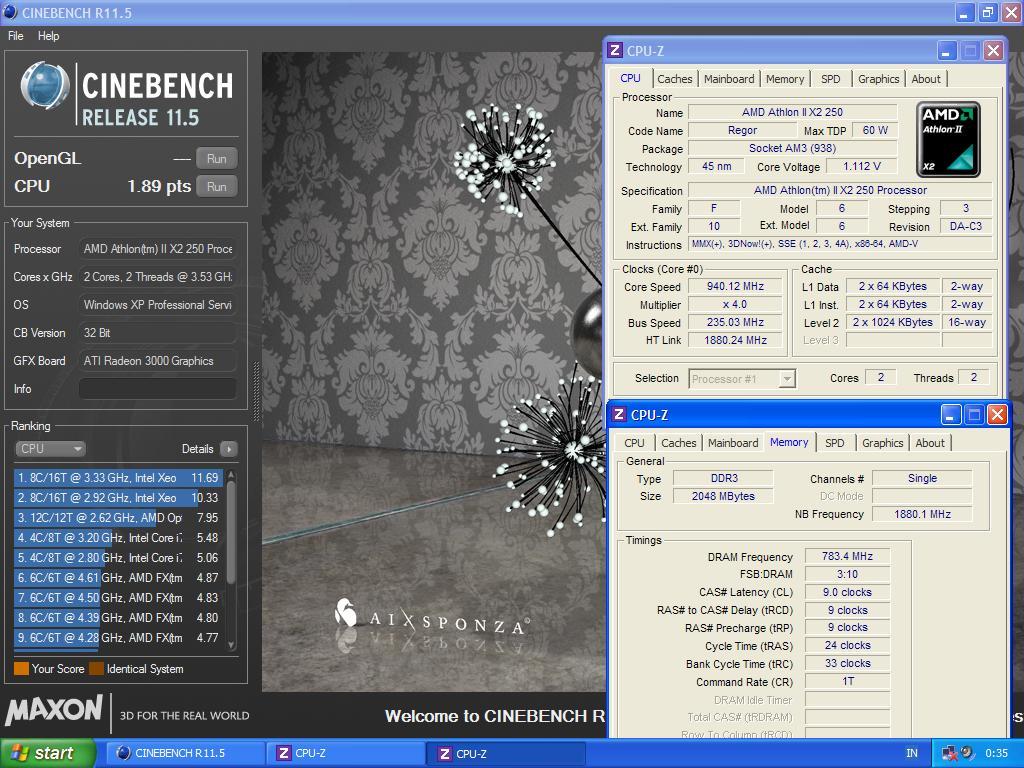Image resolution: width=1024 pixels, height=768 pixels.
Task: Click the ranking scrollbar down arrow
Action: coord(231,645)
